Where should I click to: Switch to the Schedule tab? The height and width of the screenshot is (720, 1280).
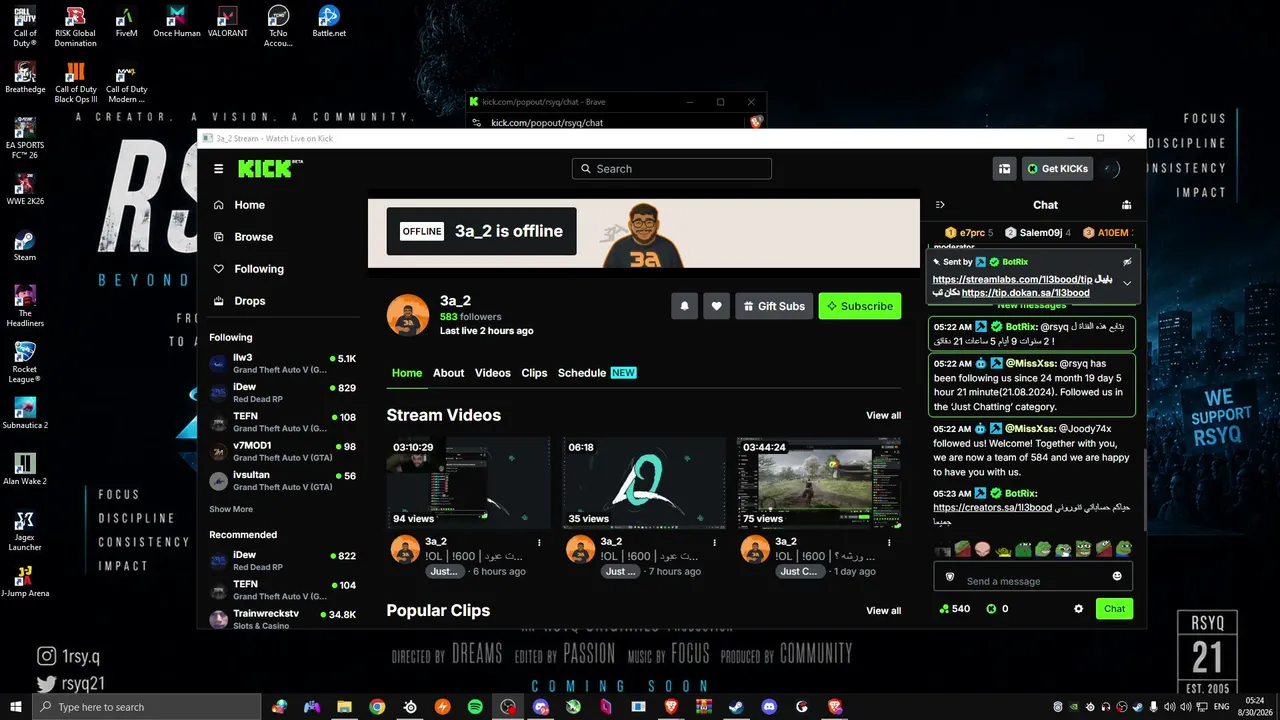coord(597,373)
